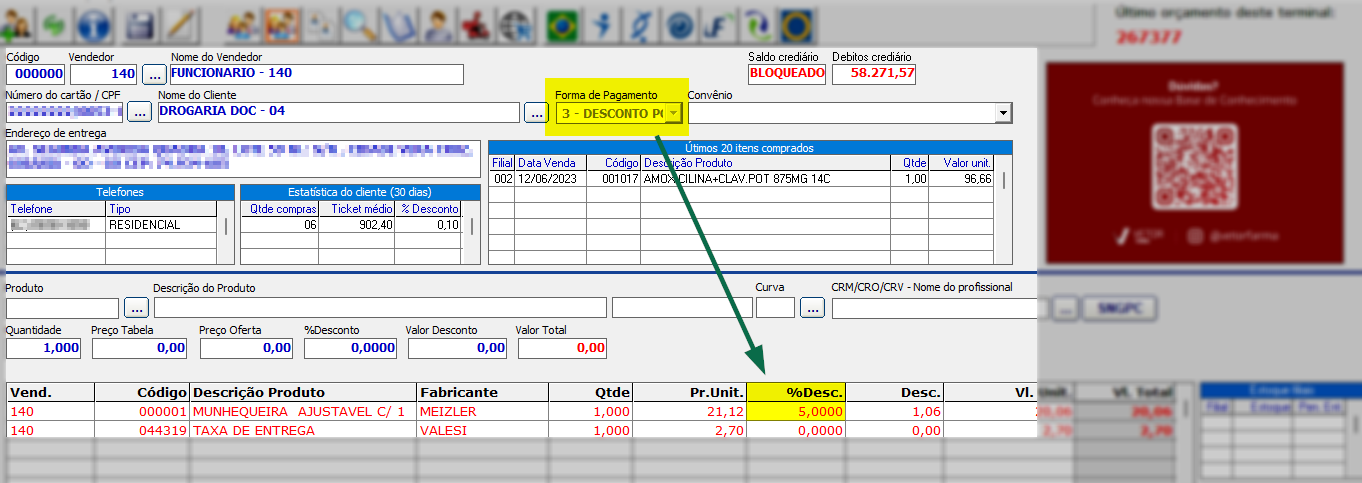
Task: Click the ellipsis button beside Vendedor code
Action: [154, 74]
